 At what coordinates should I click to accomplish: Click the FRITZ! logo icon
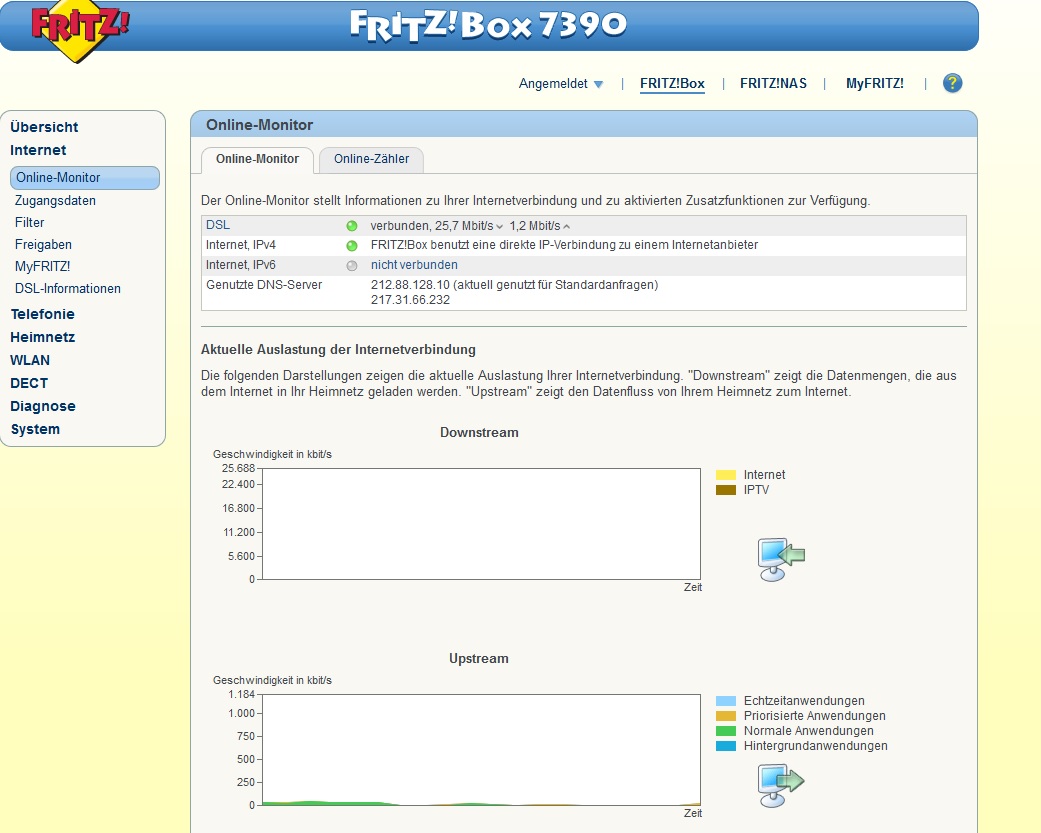pos(80,30)
